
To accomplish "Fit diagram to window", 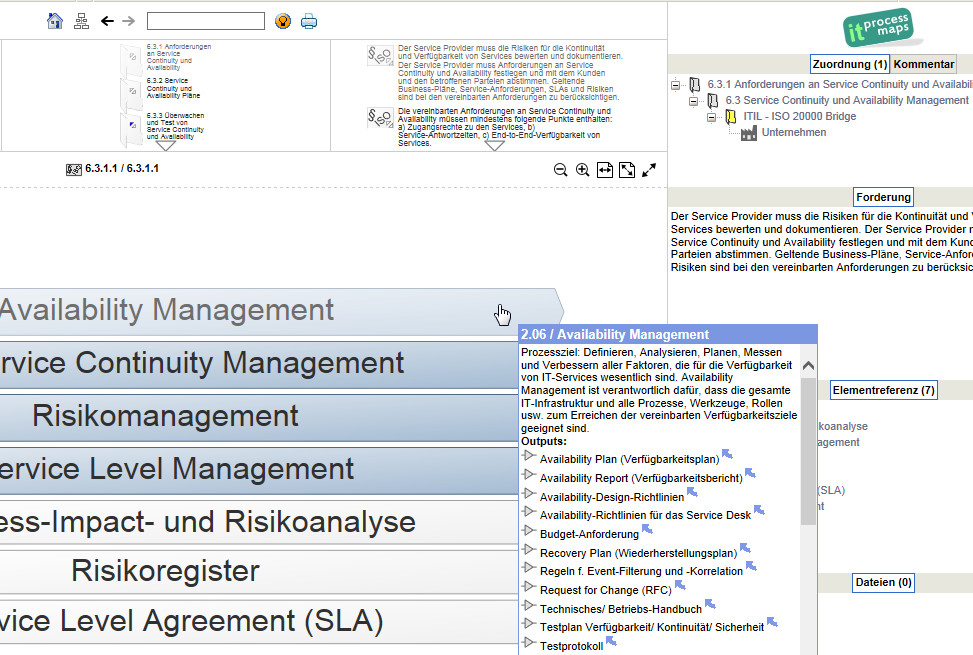I will click(627, 170).
